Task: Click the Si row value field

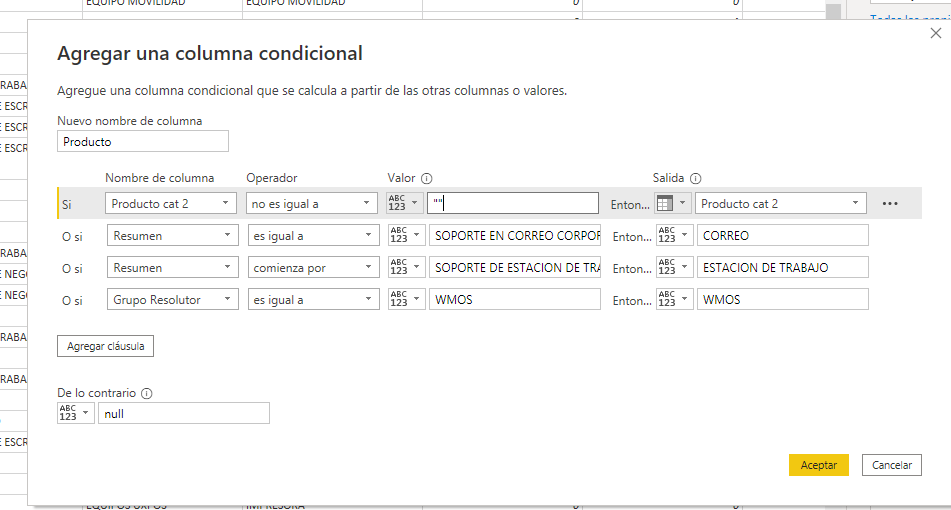Action: (x=513, y=203)
